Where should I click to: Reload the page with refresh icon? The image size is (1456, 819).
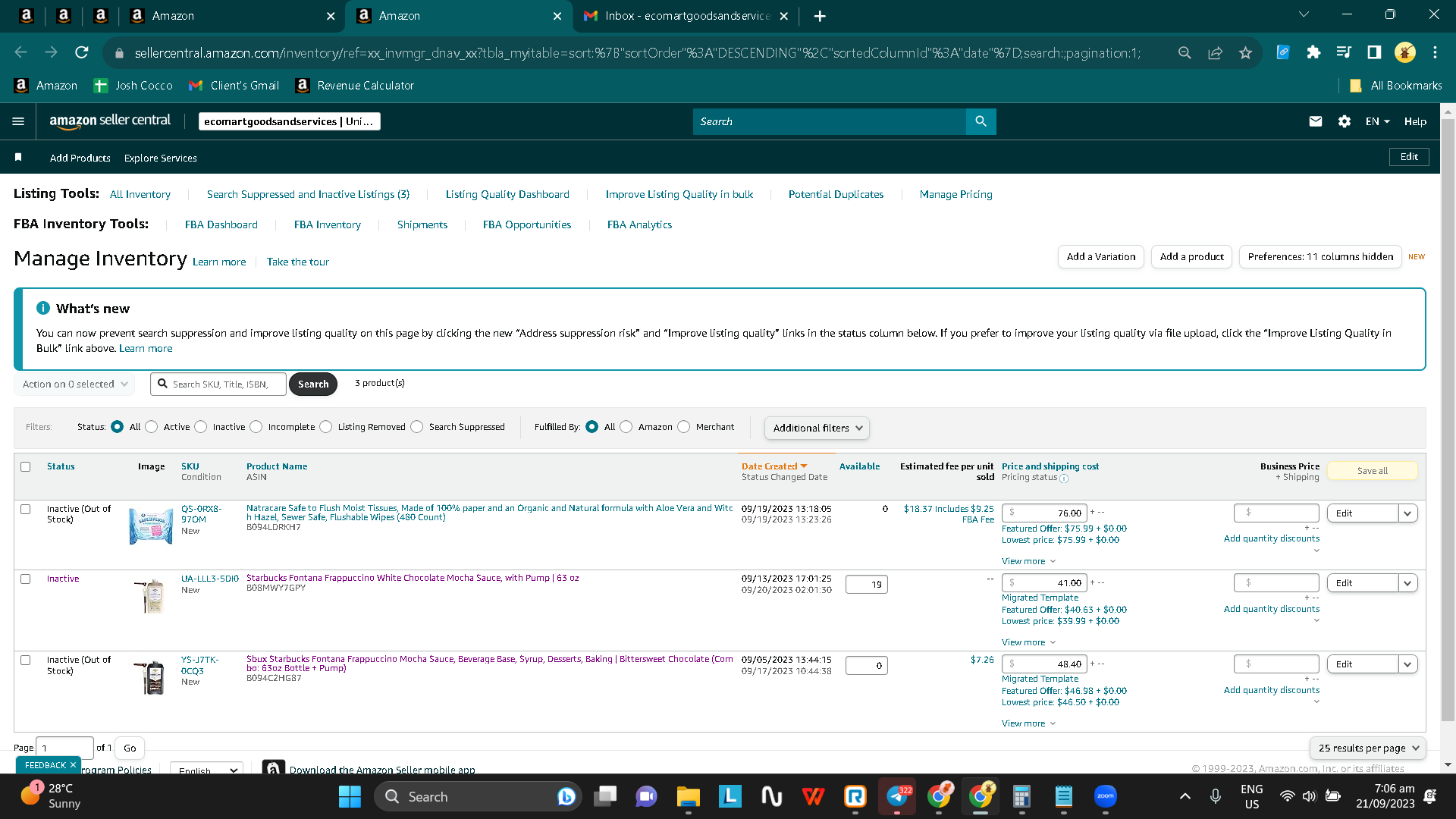click(x=82, y=52)
